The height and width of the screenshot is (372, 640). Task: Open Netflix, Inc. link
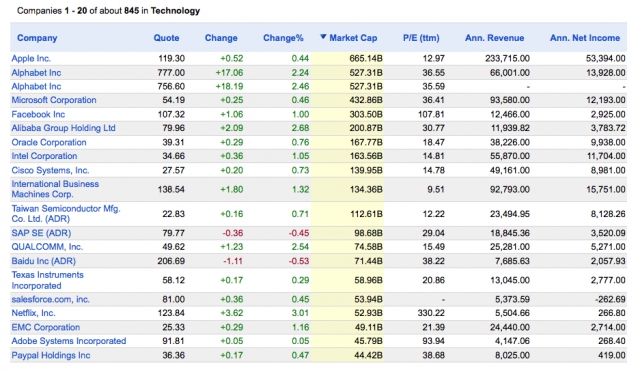[x=33, y=313]
